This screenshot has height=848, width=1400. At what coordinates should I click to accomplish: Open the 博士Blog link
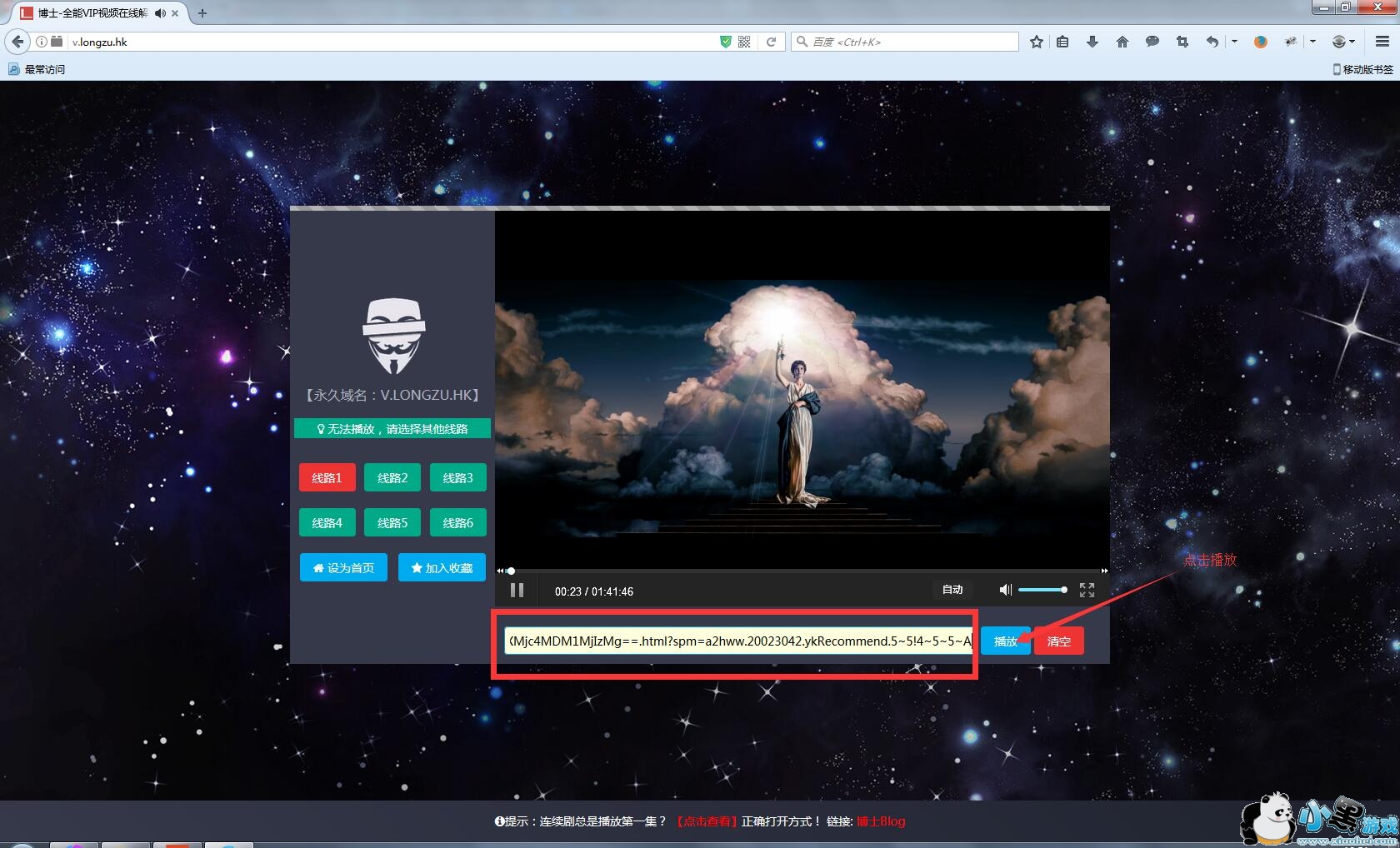pyautogui.click(x=881, y=821)
